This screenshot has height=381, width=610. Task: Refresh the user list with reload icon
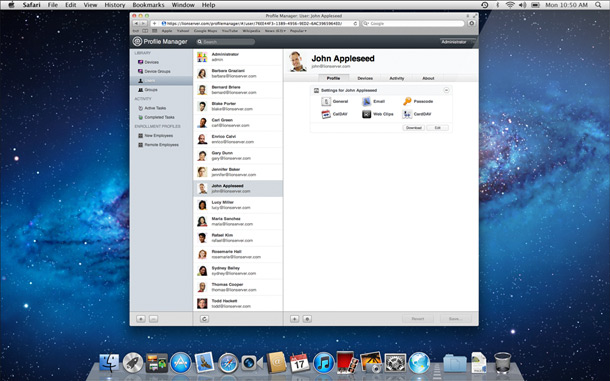click(x=204, y=319)
